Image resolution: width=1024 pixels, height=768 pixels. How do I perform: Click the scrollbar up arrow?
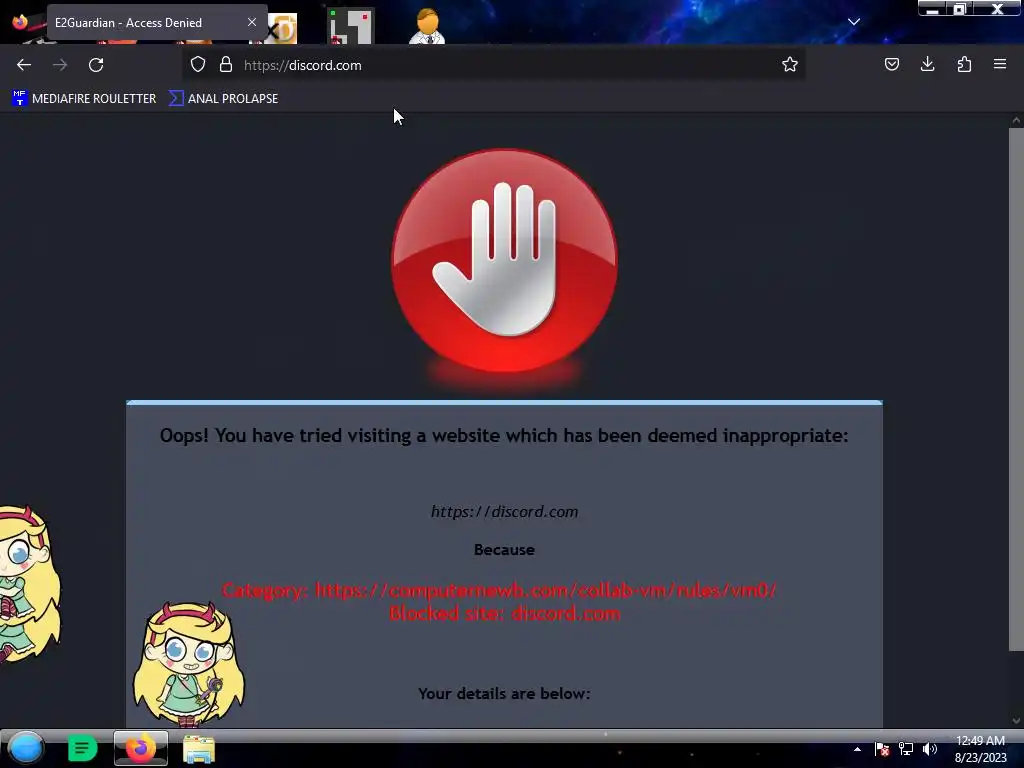(1016, 120)
